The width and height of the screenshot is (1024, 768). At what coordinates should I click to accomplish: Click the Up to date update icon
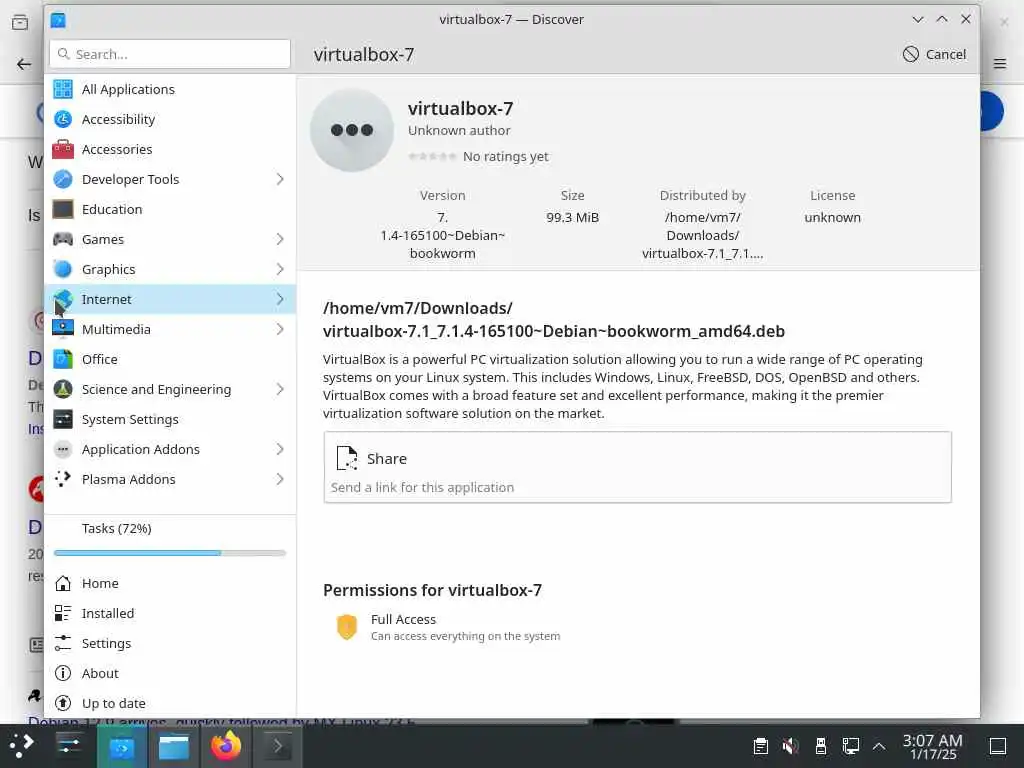(63, 703)
